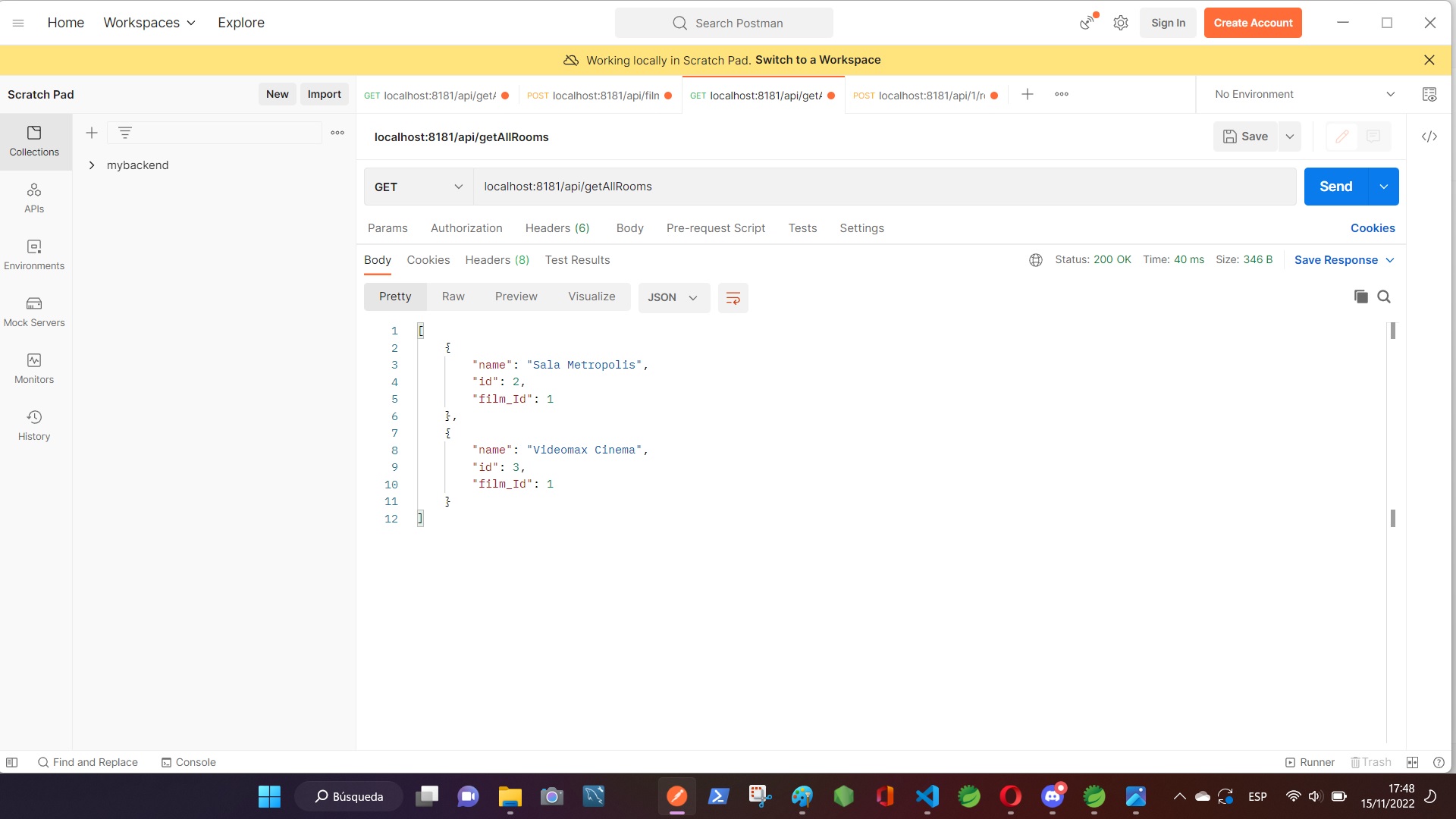Viewport: 1456px width, 819px height.
Task: Click the Switch to a Workspace link
Action: (817, 60)
